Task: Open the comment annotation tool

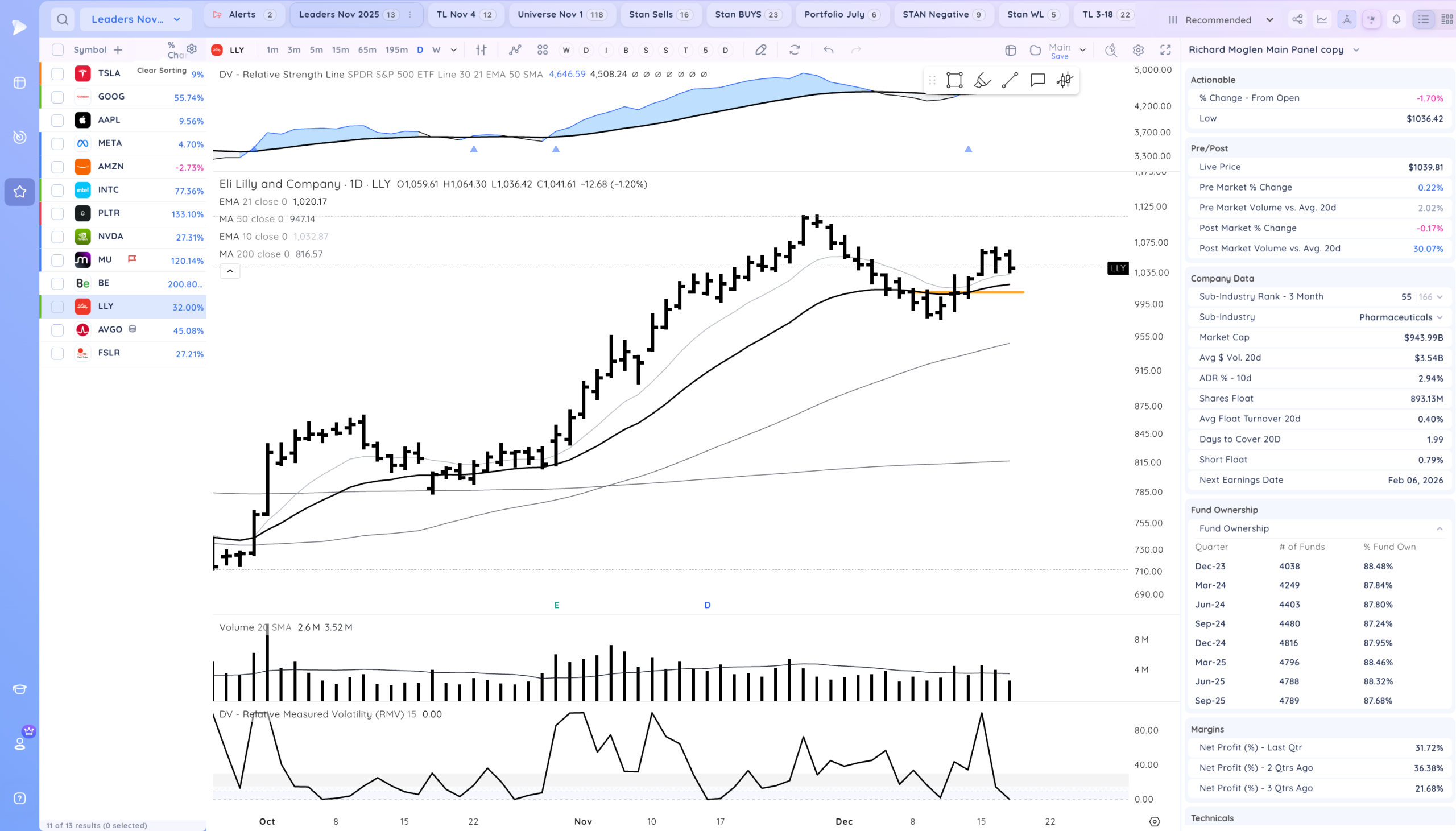Action: point(1037,80)
